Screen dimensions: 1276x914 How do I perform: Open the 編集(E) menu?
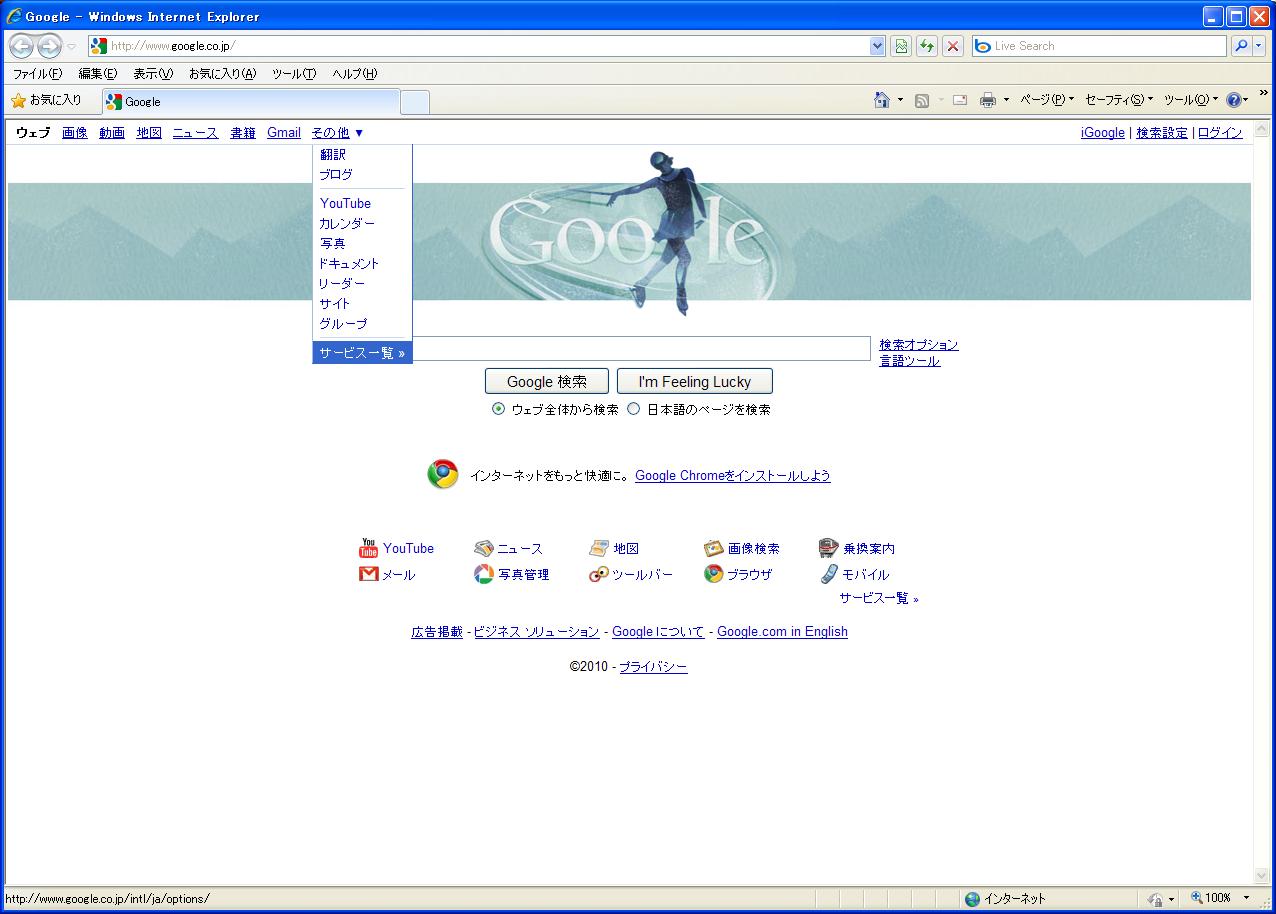click(98, 74)
